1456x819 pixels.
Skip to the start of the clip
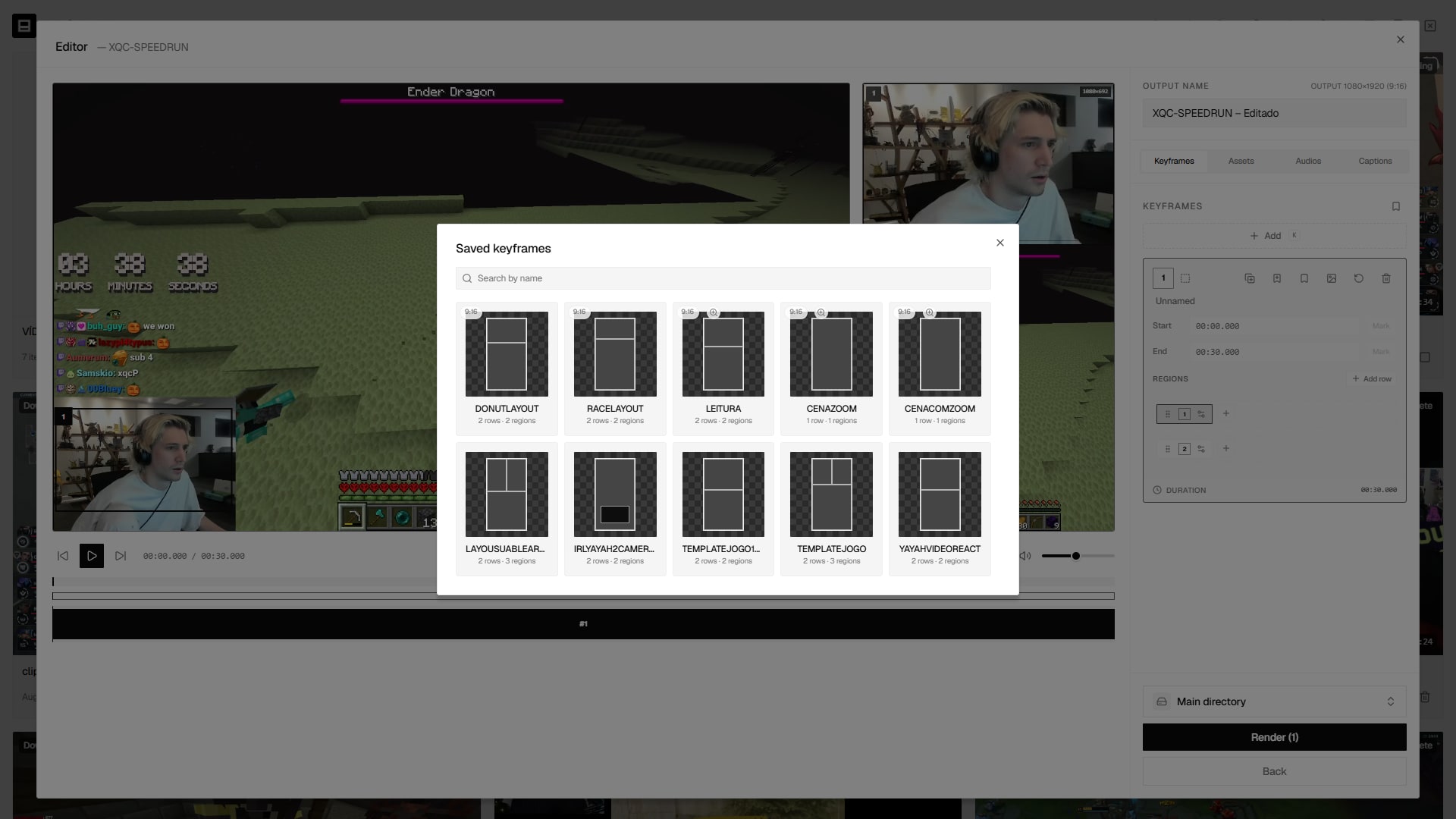[63, 556]
